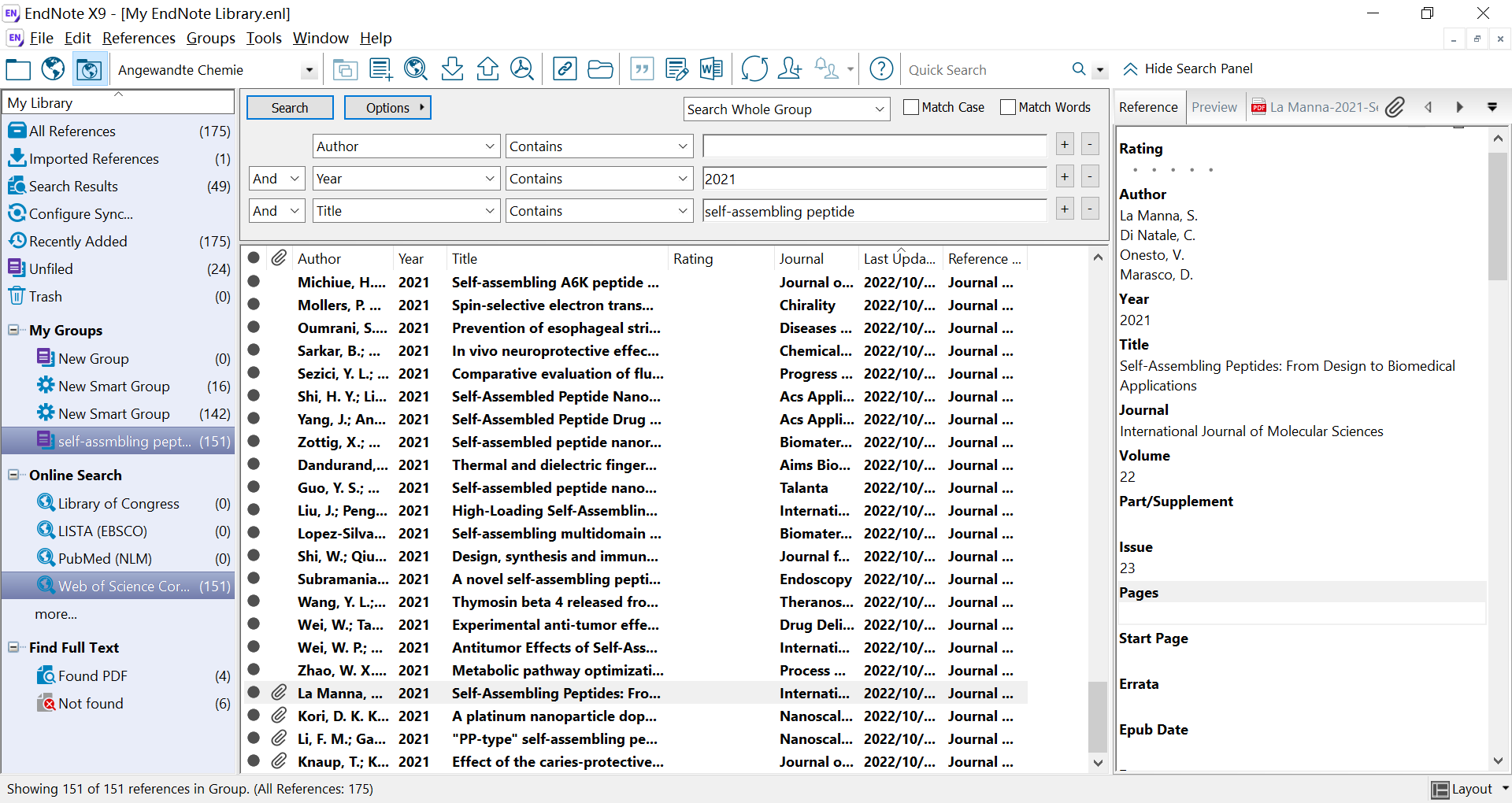The image size is (1512, 803).
Task: Click Copy to Local Library toolbar icon
Action: (345, 69)
